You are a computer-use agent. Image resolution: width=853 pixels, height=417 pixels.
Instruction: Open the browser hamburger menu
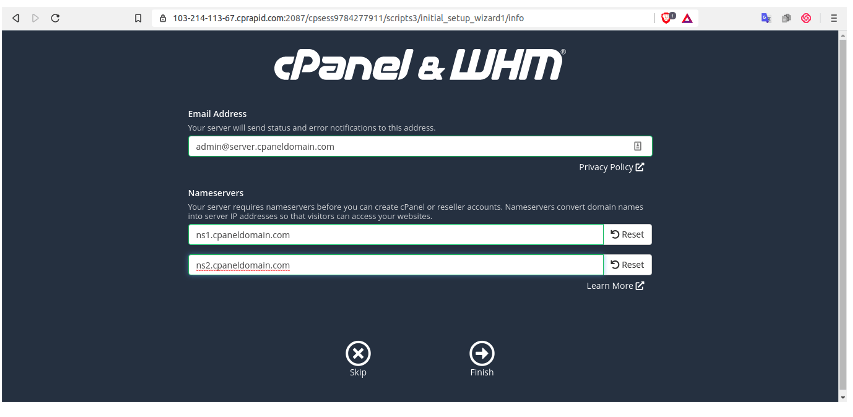point(834,18)
